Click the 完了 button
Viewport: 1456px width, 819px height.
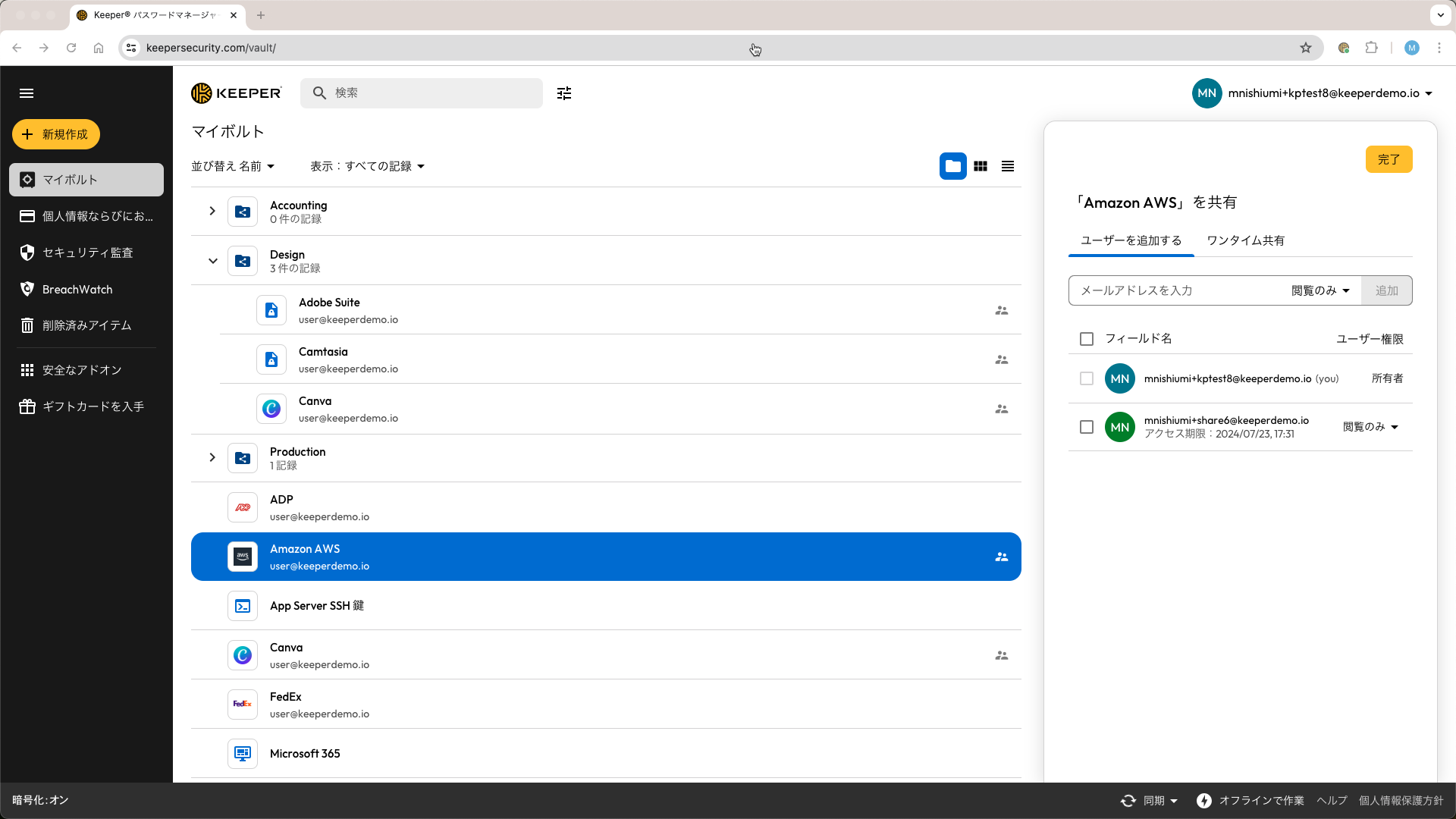tap(1389, 159)
